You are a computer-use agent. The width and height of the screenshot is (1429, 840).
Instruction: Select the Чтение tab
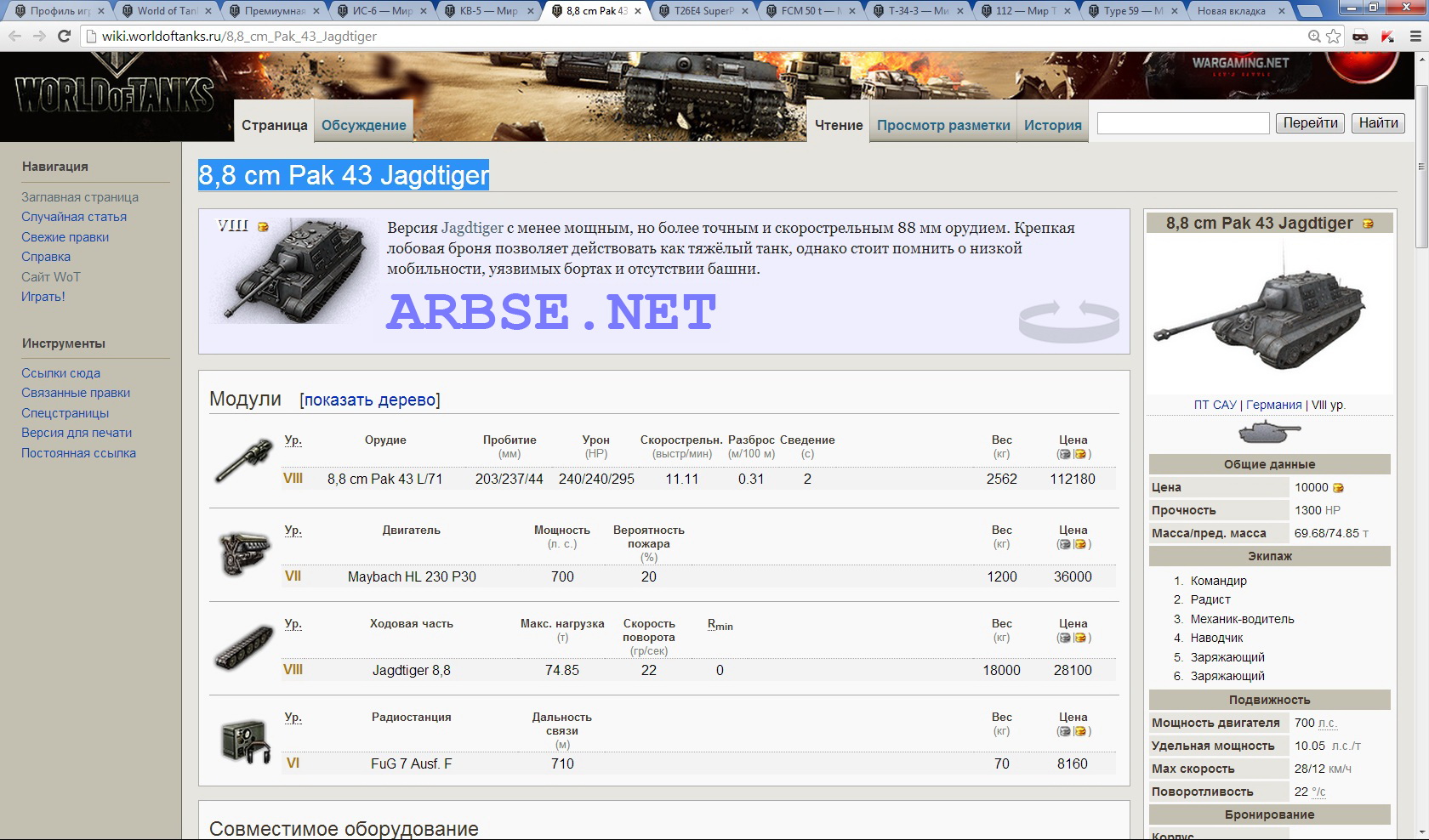(839, 125)
